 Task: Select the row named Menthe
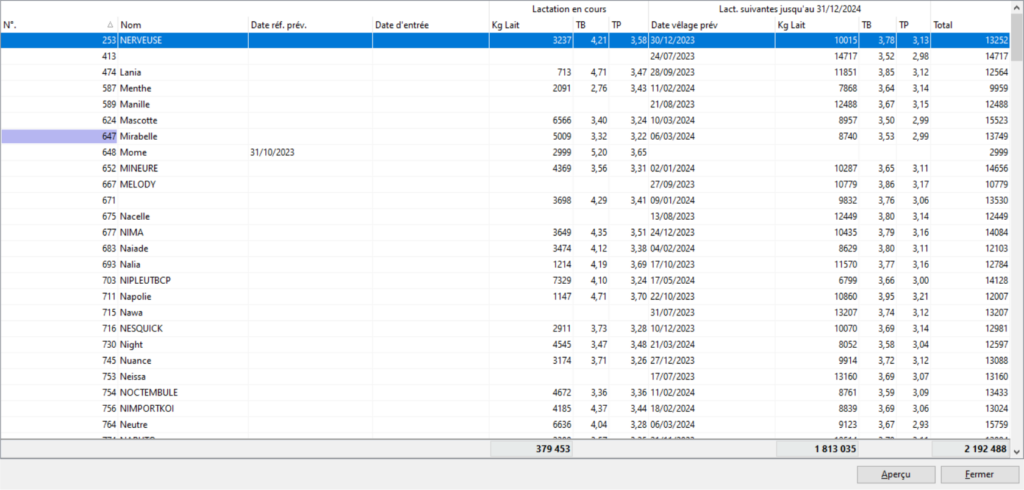pos(506,88)
